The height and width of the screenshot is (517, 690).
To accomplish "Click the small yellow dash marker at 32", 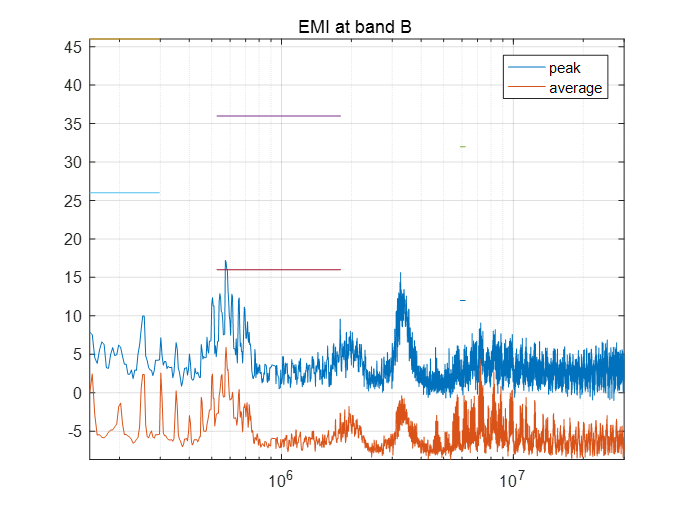I will [x=462, y=147].
